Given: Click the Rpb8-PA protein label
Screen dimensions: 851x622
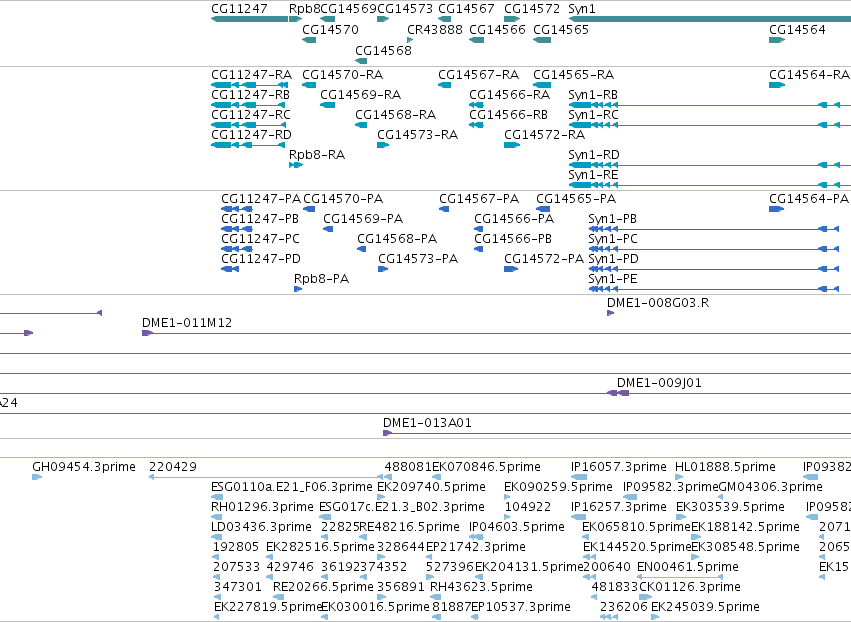Looking at the screenshot, I should click(321, 279).
